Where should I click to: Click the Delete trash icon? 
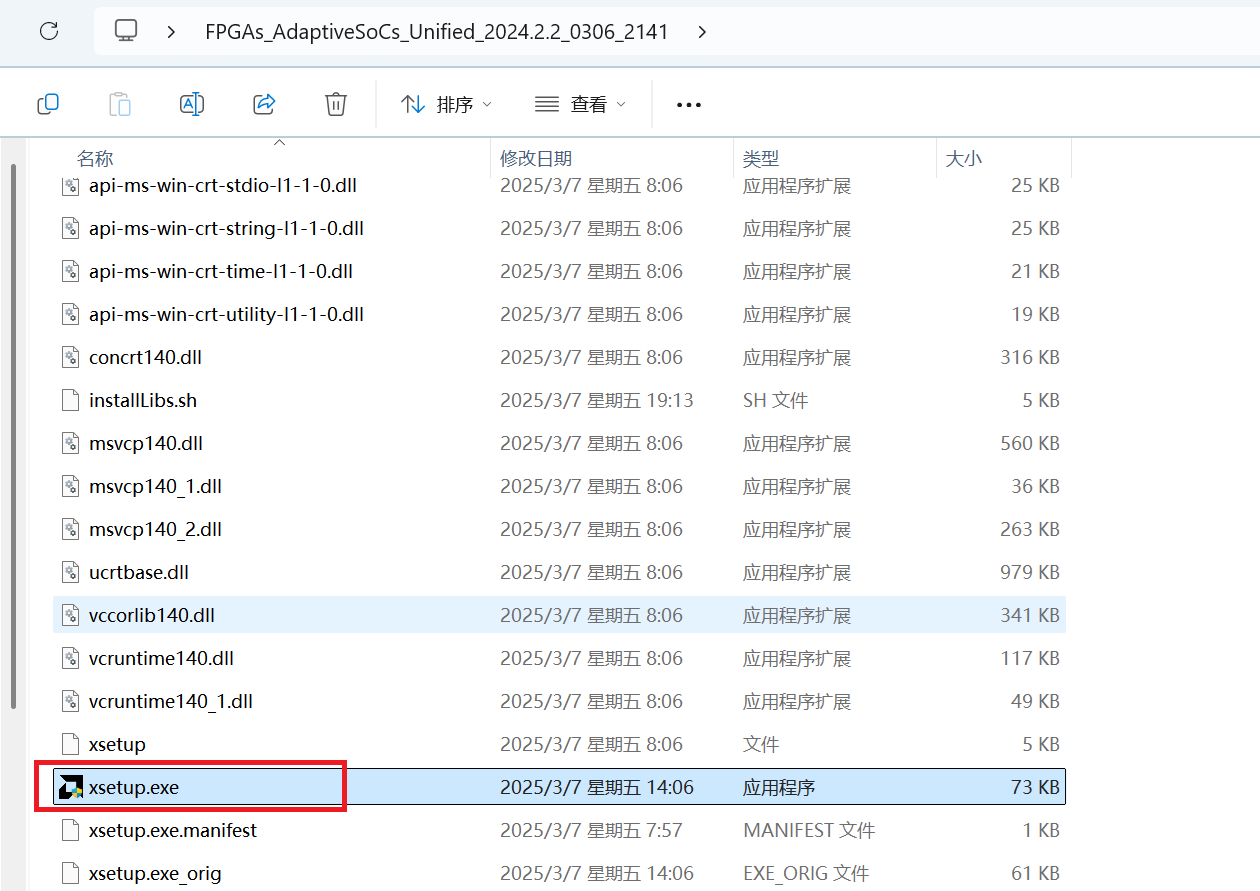[336, 104]
